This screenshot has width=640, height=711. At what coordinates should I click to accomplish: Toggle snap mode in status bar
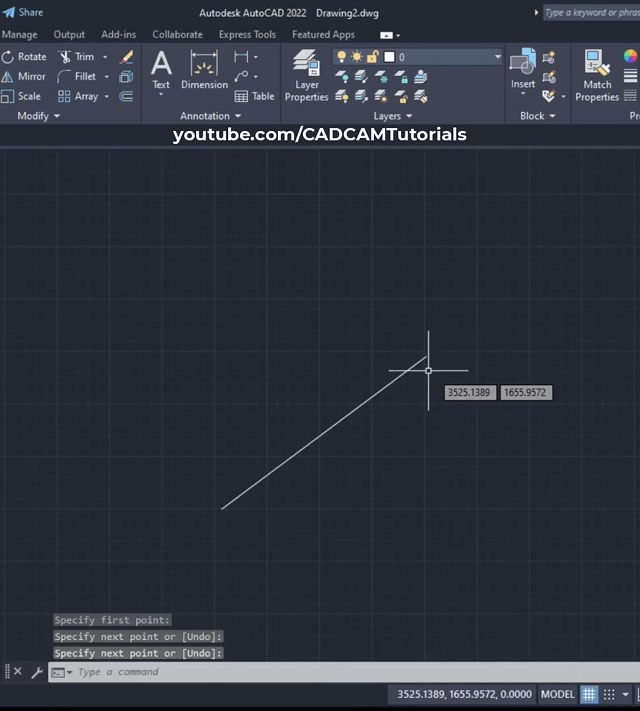[609, 694]
